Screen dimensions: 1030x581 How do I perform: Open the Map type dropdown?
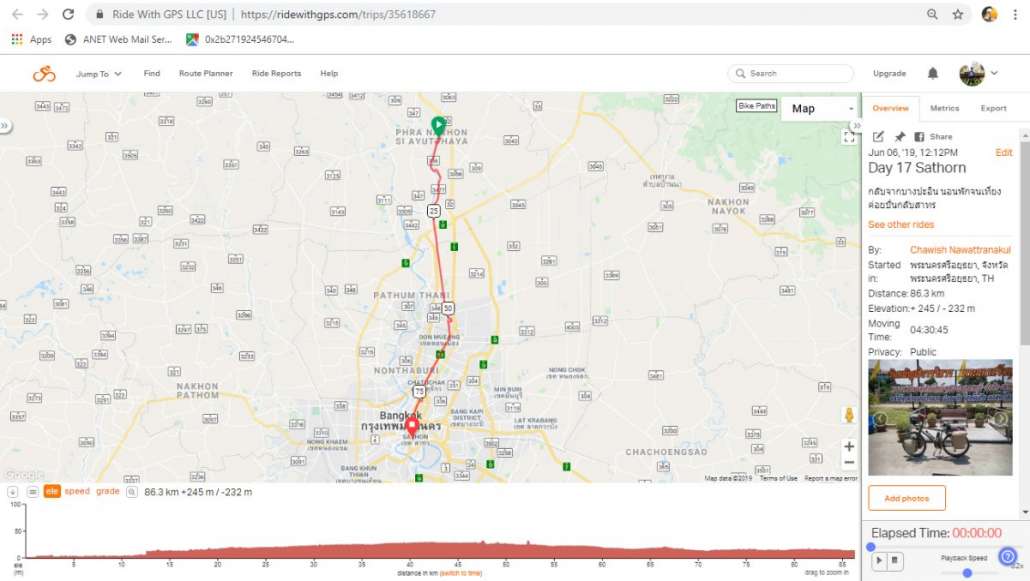point(821,108)
